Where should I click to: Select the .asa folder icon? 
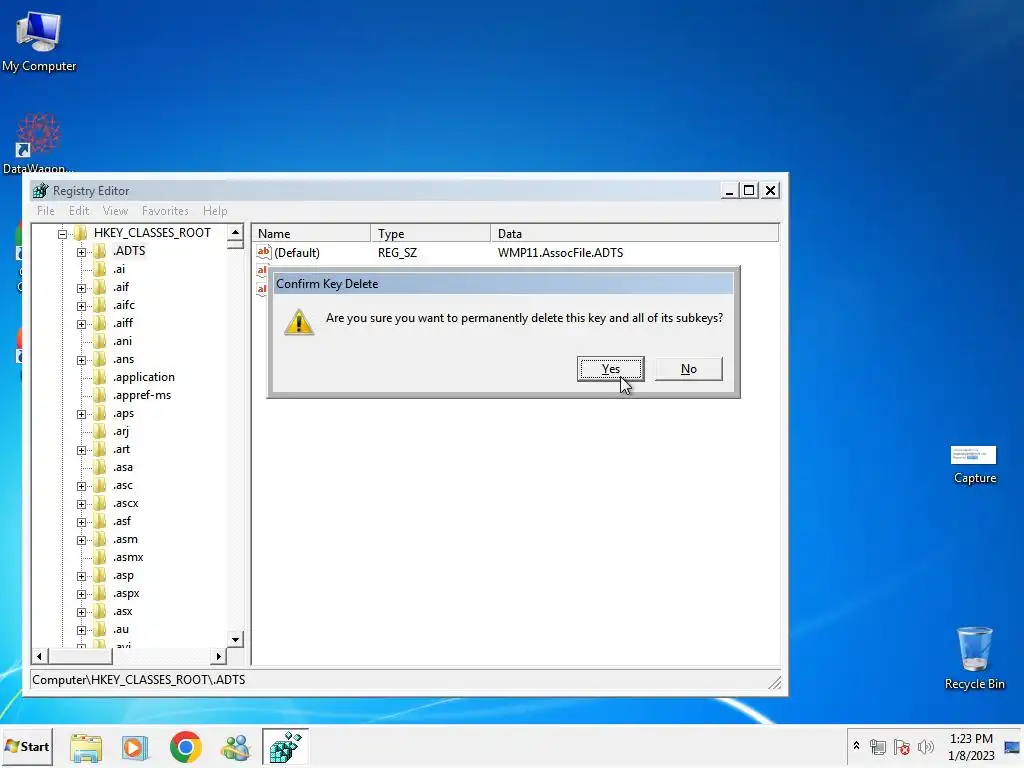[100, 467]
